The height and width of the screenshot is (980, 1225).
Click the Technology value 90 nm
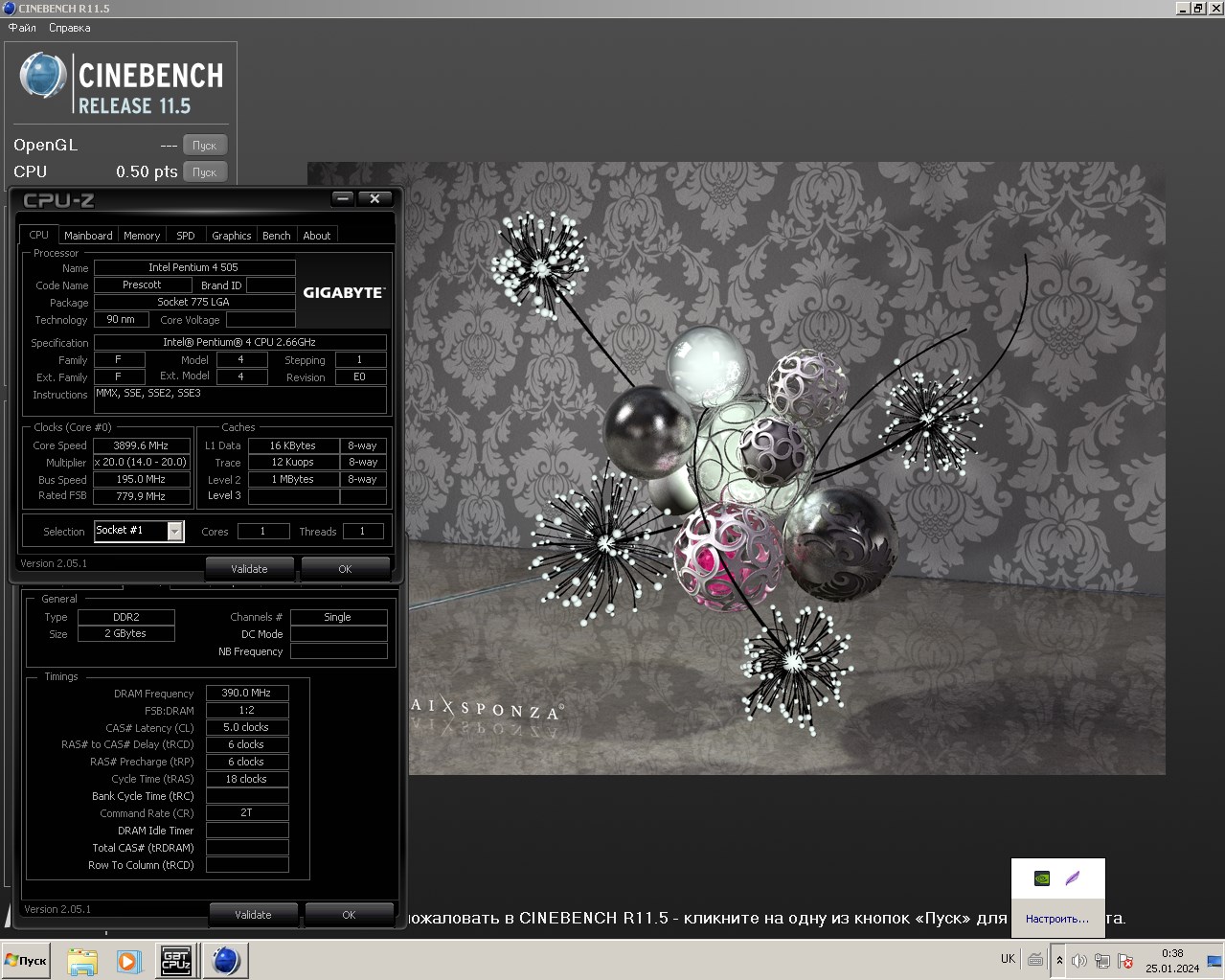[121, 319]
